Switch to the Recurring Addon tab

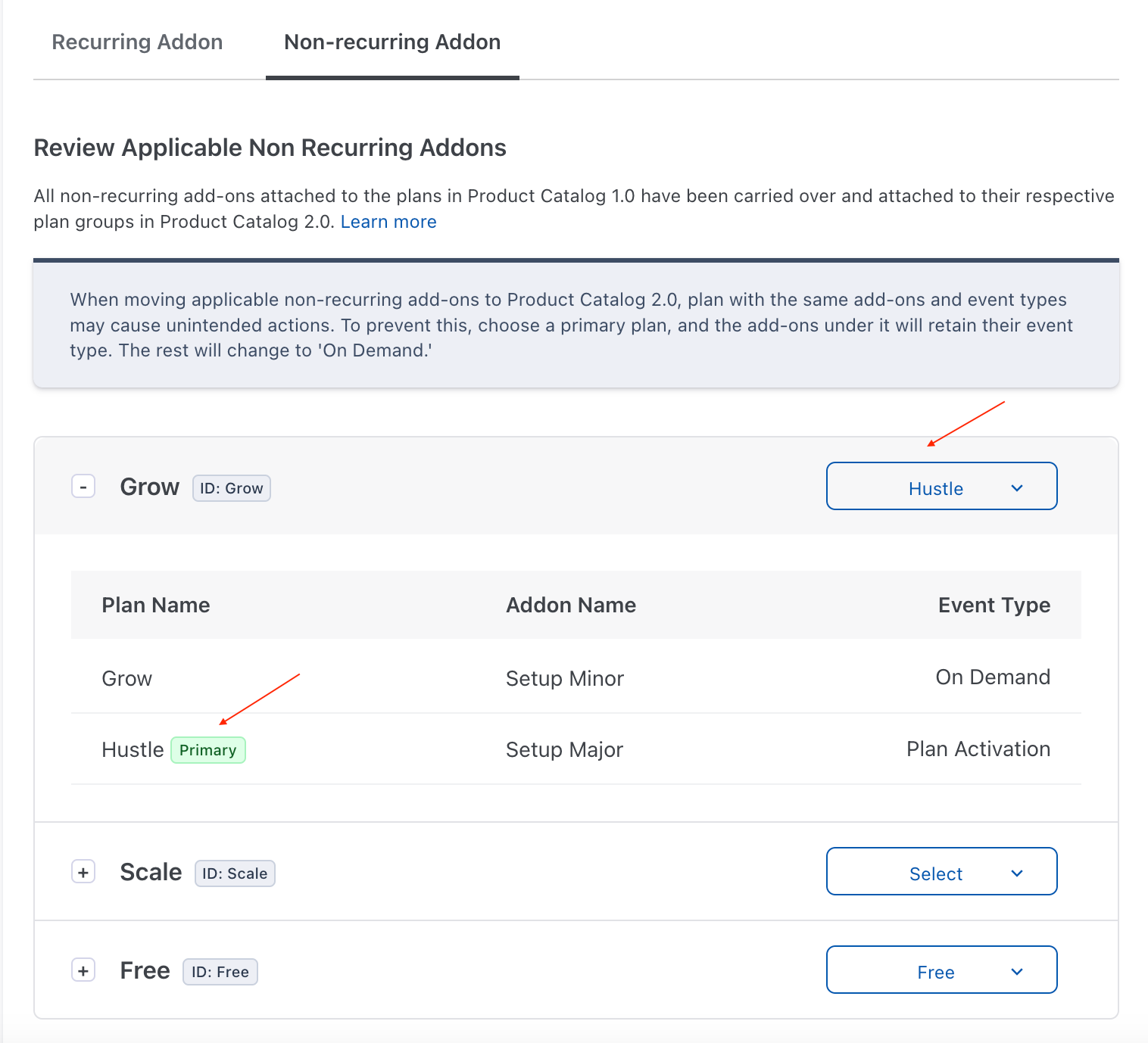[137, 42]
